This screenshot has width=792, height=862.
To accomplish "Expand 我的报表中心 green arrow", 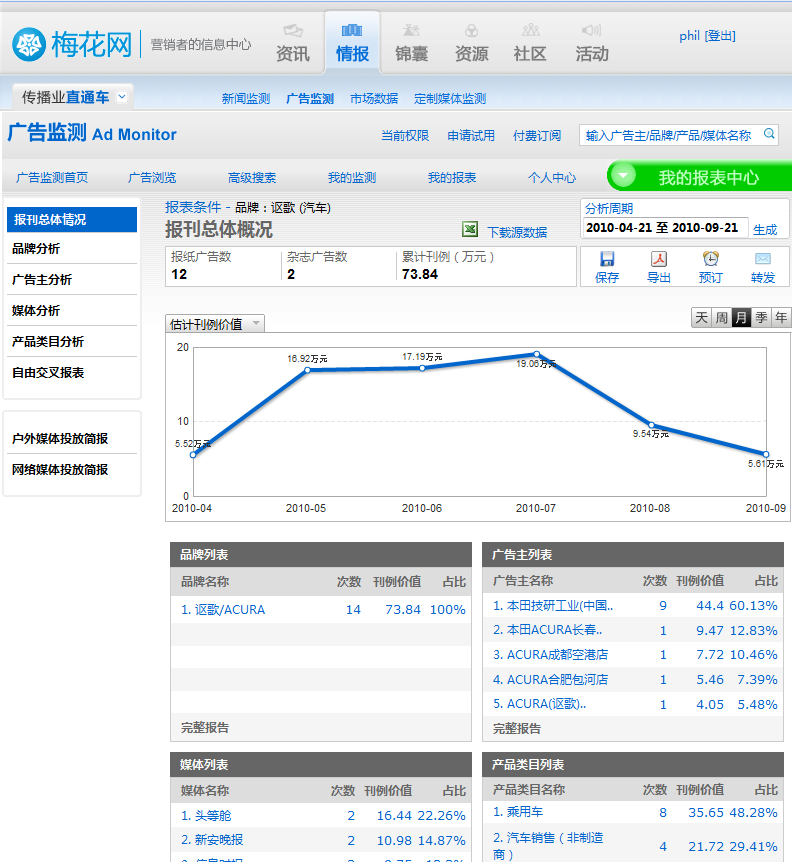I will click(x=623, y=176).
